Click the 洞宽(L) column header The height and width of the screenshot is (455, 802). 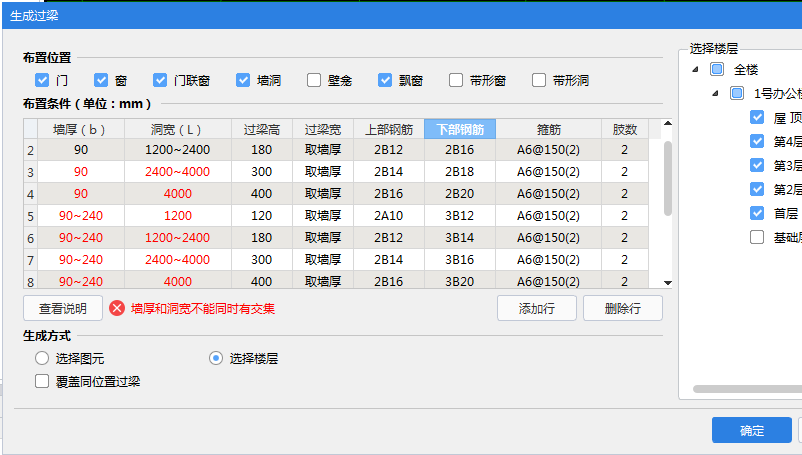point(177,129)
